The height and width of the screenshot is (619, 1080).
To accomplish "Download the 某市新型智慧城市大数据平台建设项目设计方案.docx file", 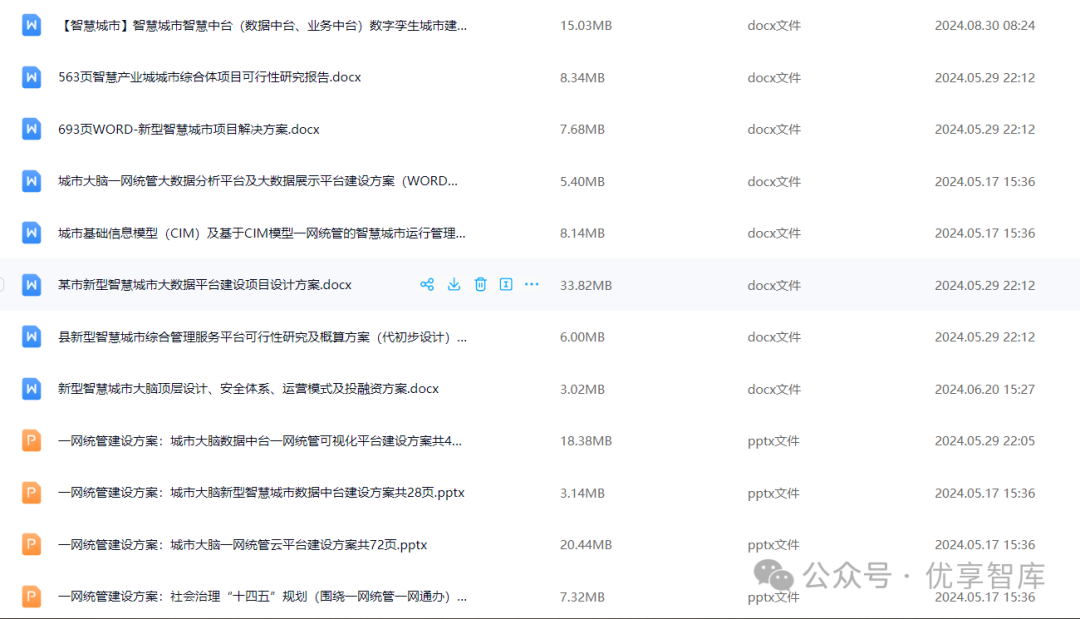I will point(454,284).
